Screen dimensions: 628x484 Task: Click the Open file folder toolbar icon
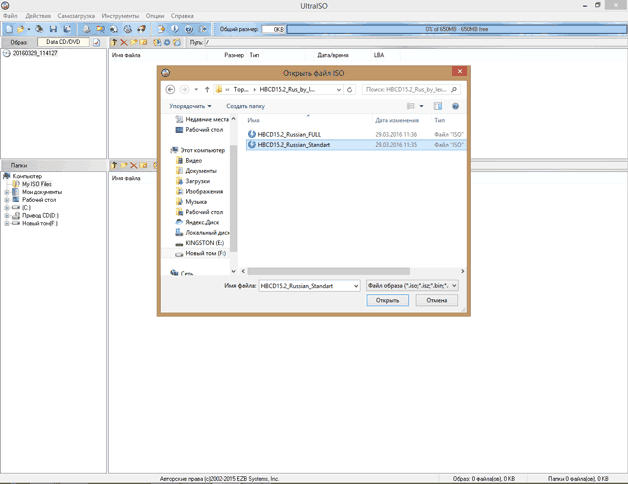point(20,29)
